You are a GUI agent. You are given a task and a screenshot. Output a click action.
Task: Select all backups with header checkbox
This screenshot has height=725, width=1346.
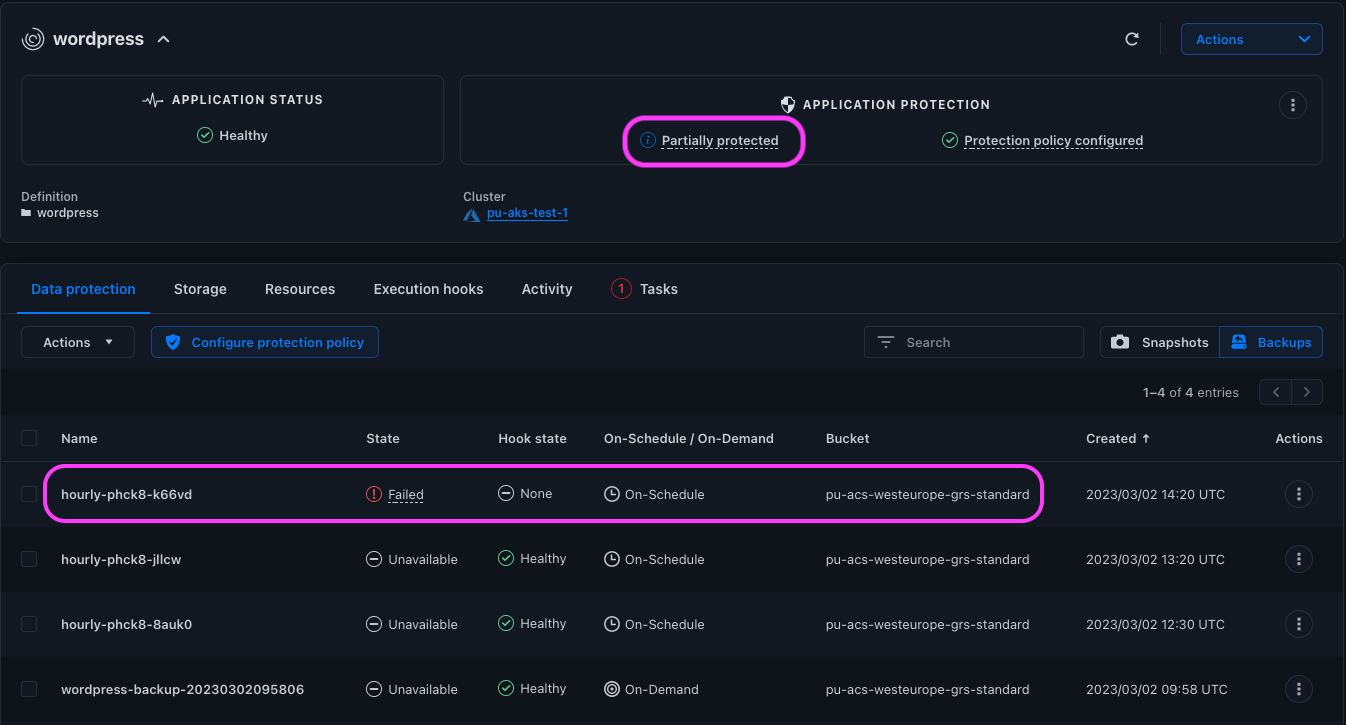(29, 438)
